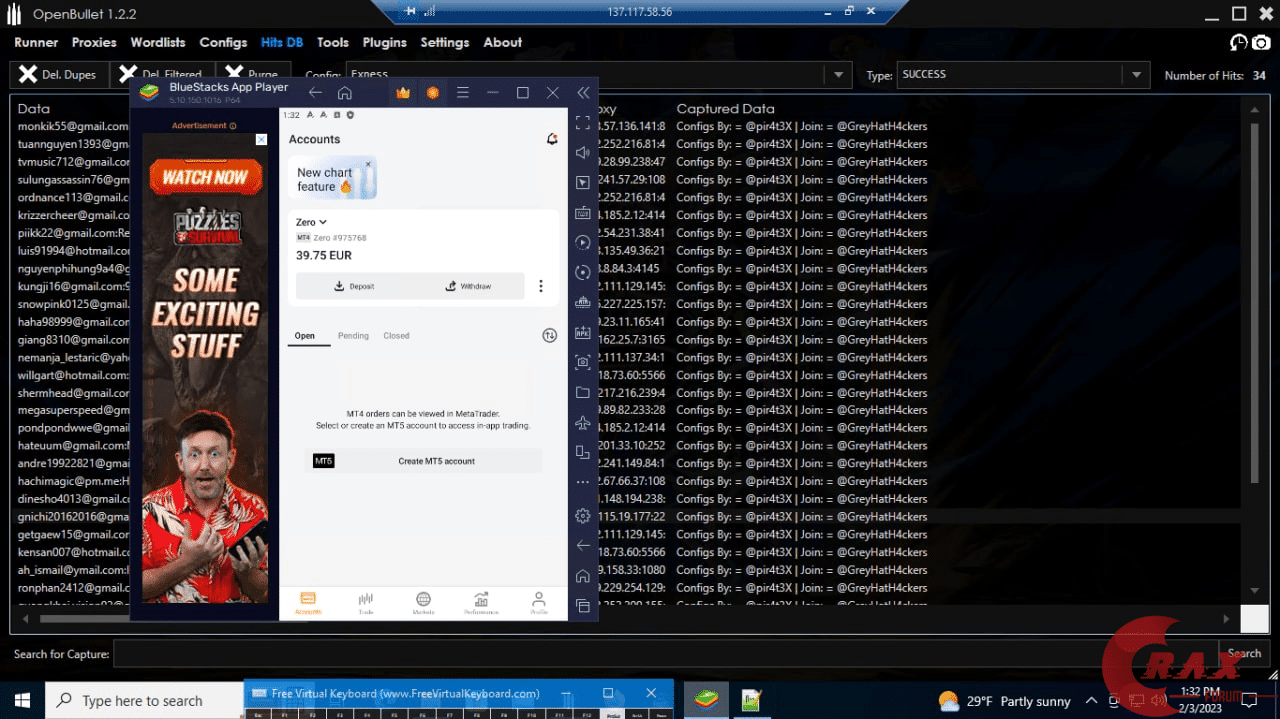Viewport: 1280px width, 719px height.
Task: Open the notifications bell in Accounts screen
Action: pos(552,139)
